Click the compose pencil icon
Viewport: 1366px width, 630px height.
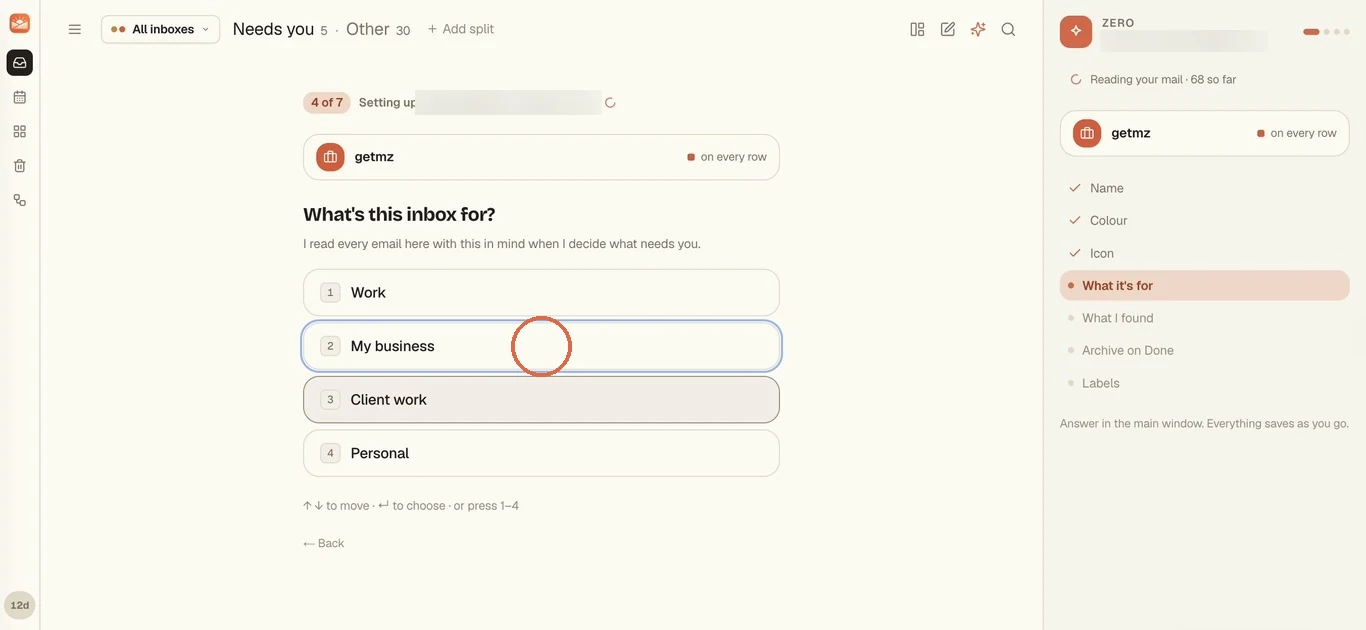coord(948,29)
